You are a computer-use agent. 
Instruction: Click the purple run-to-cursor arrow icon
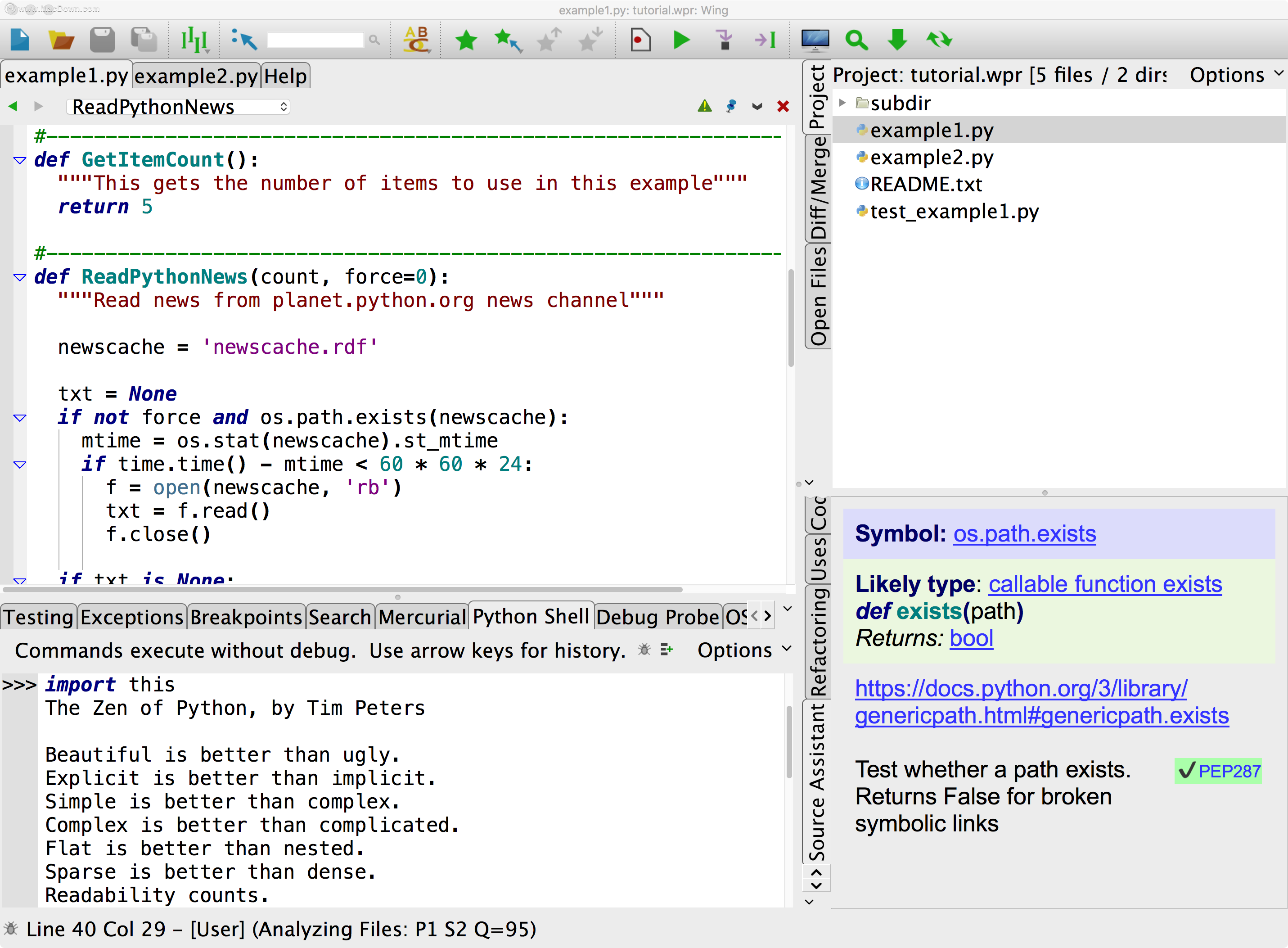(x=766, y=40)
